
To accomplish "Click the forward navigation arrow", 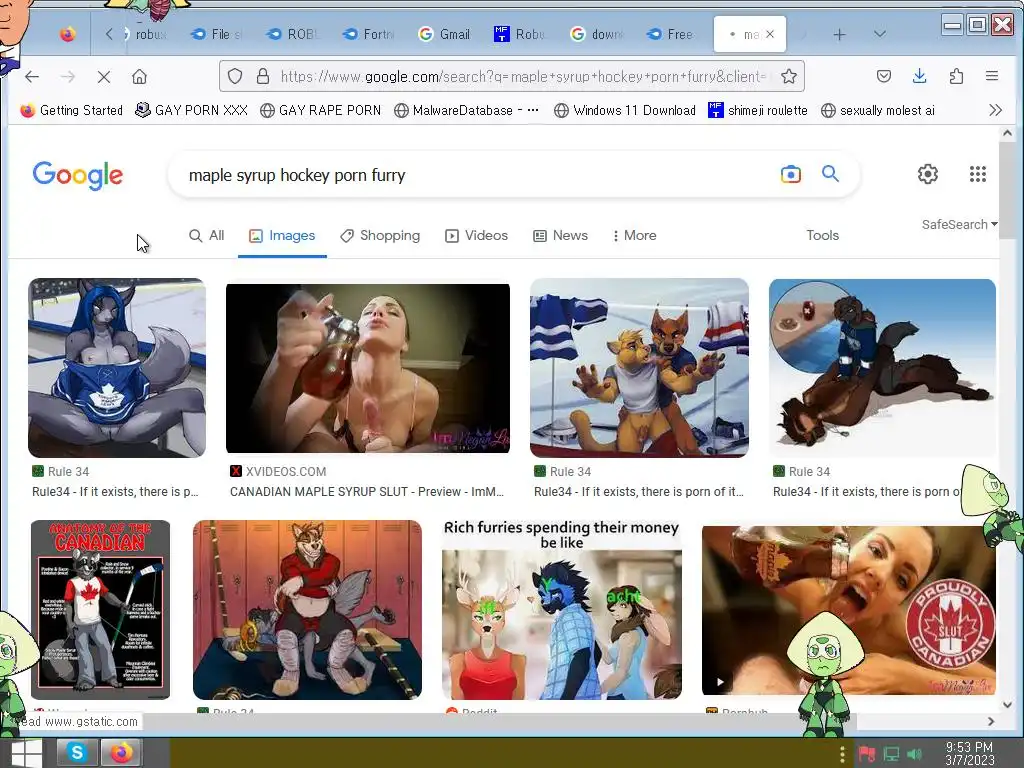I will pyautogui.click(x=68, y=76).
